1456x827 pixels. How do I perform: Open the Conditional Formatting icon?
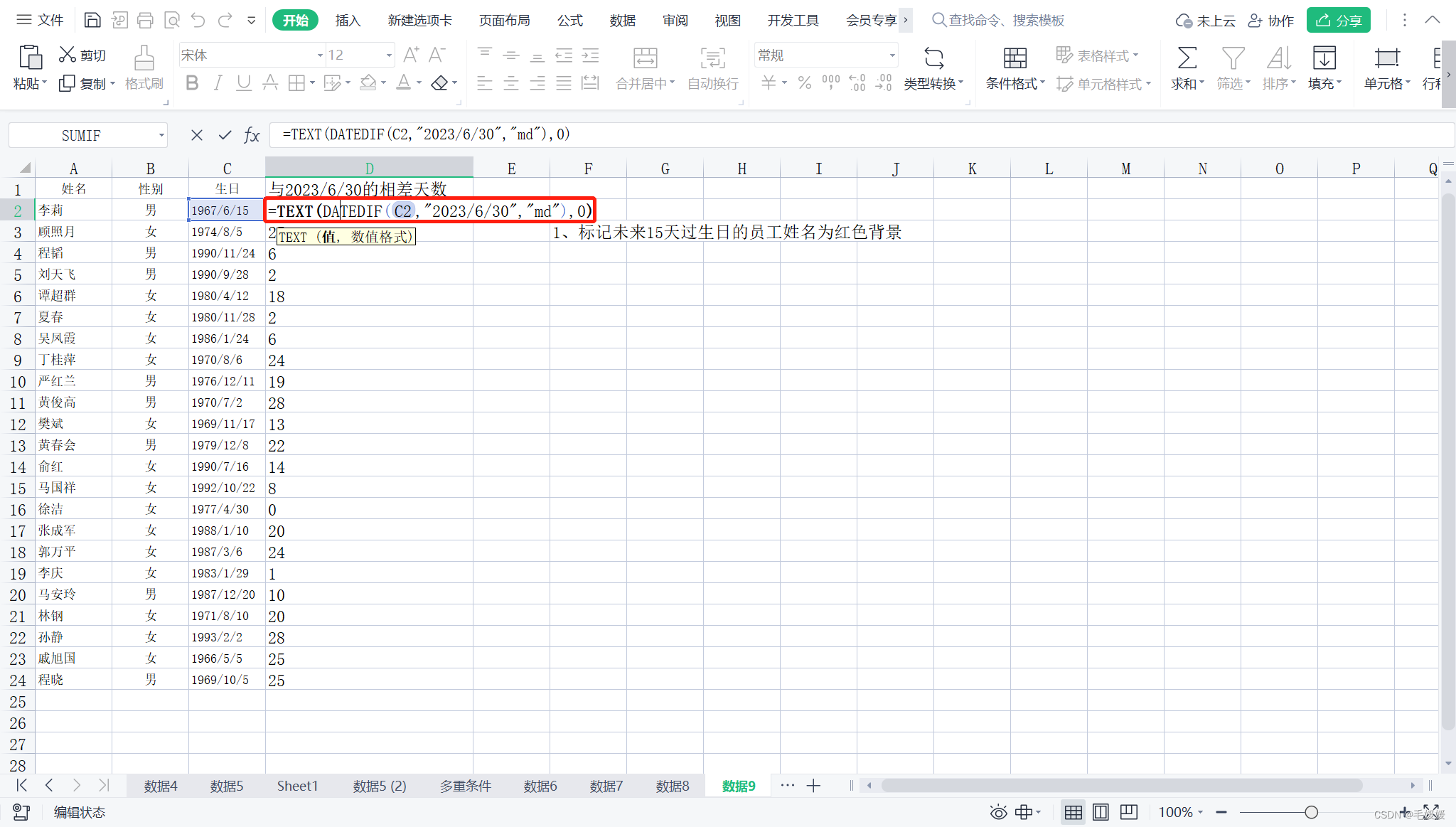(1015, 58)
